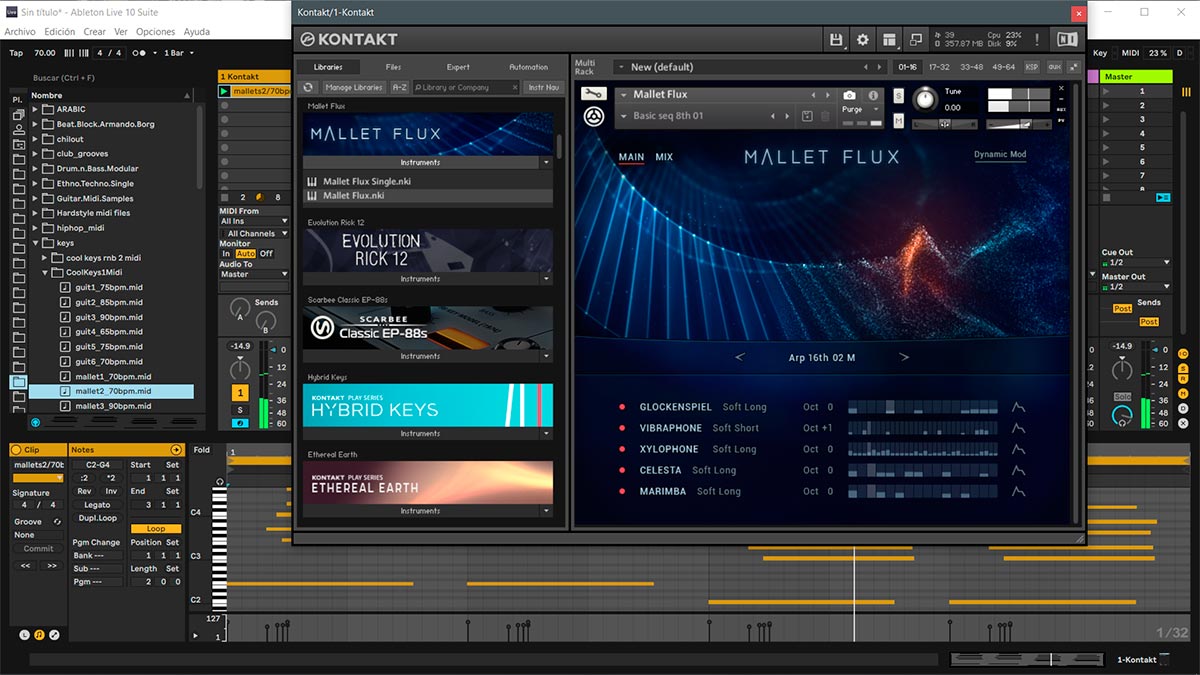The width and height of the screenshot is (1200, 675).
Task: Toggle Glockenspiel layer red dot on/off
Action: click(622, 407)
